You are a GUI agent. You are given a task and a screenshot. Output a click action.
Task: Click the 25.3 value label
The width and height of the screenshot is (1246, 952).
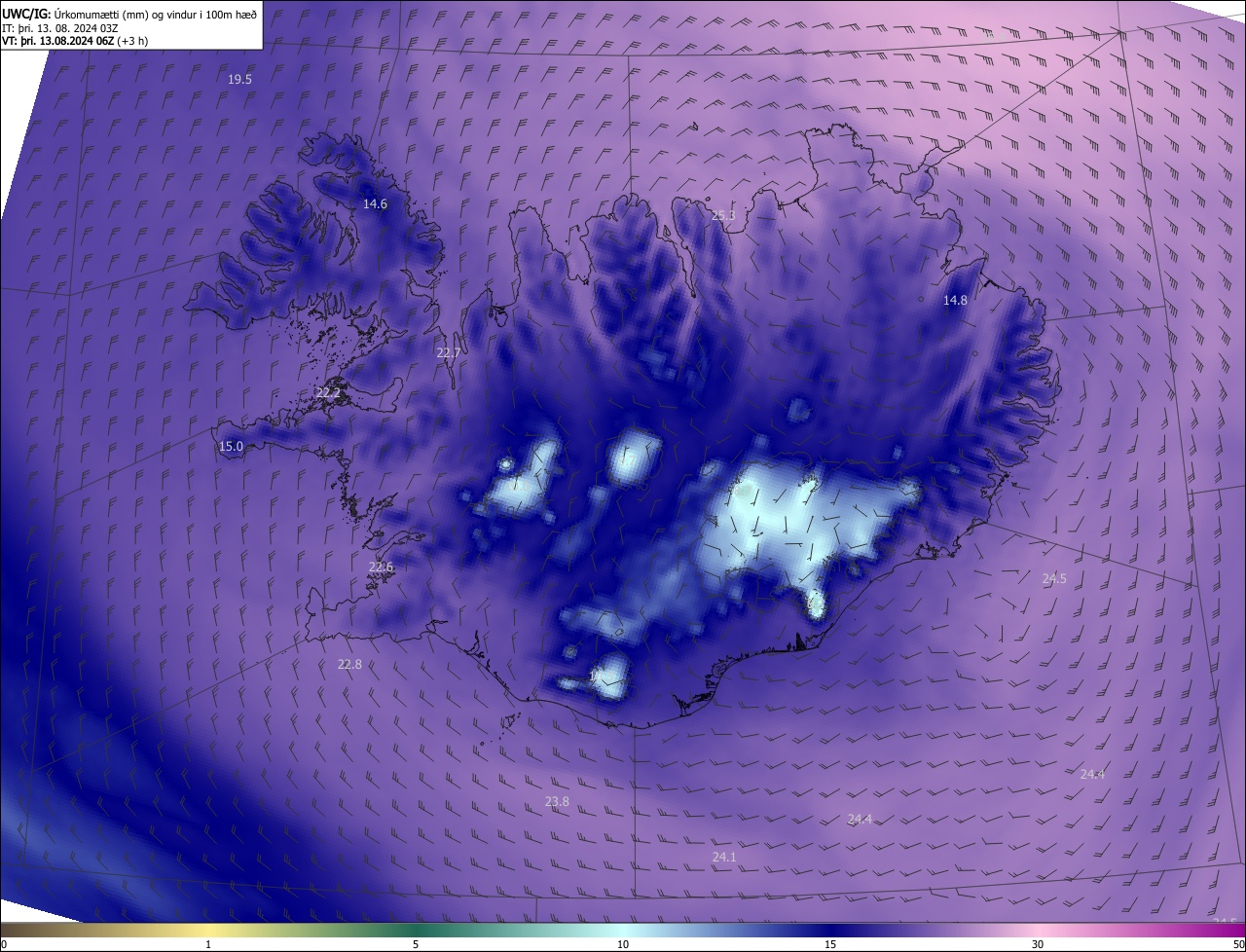[723, 216]
